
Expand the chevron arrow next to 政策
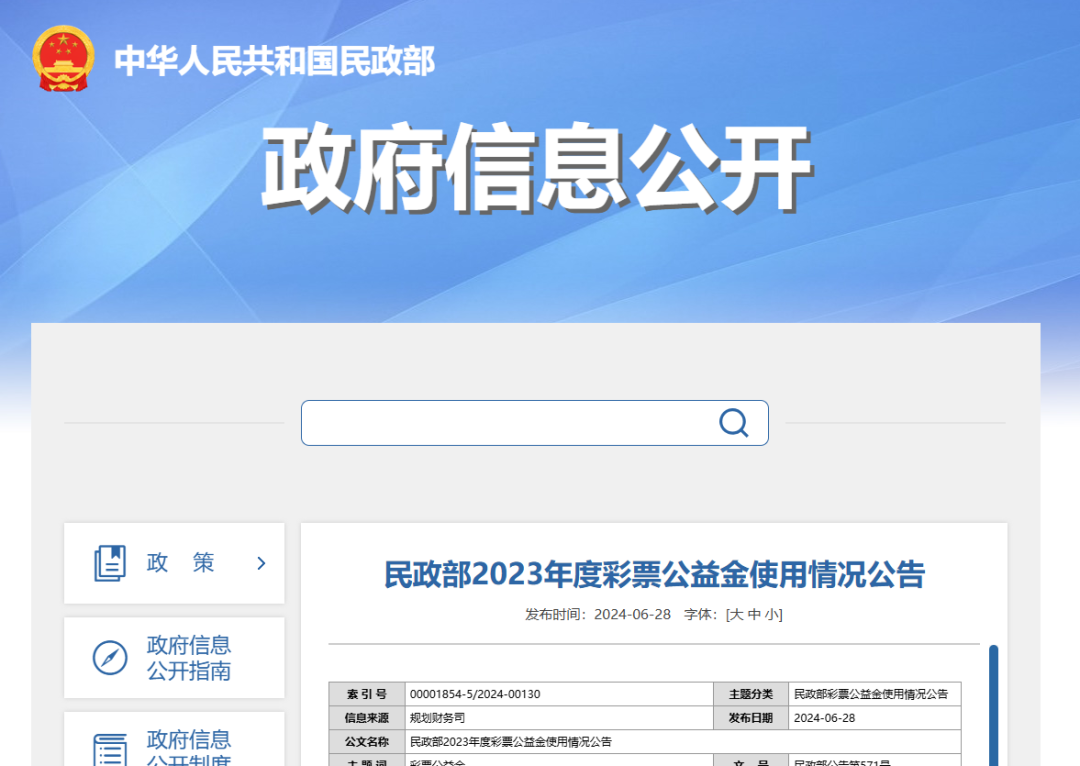pos(260,563)
